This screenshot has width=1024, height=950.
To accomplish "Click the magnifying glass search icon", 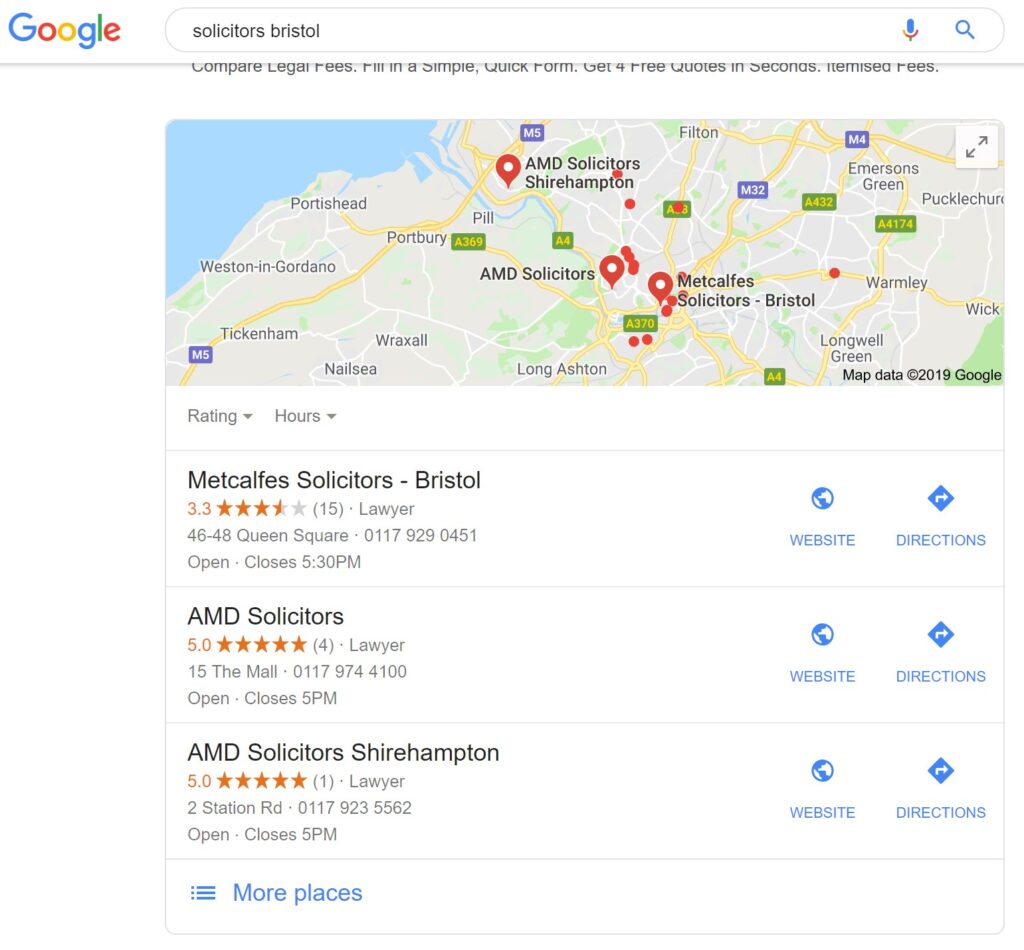I will click(x=964, y=30).
